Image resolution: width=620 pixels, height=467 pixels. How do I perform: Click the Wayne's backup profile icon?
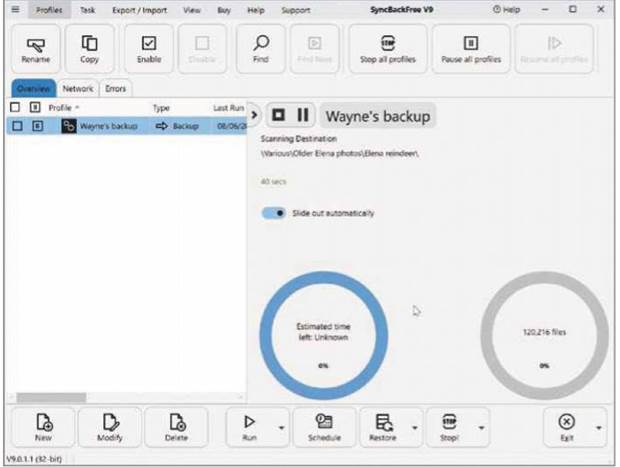click(69, 126)
